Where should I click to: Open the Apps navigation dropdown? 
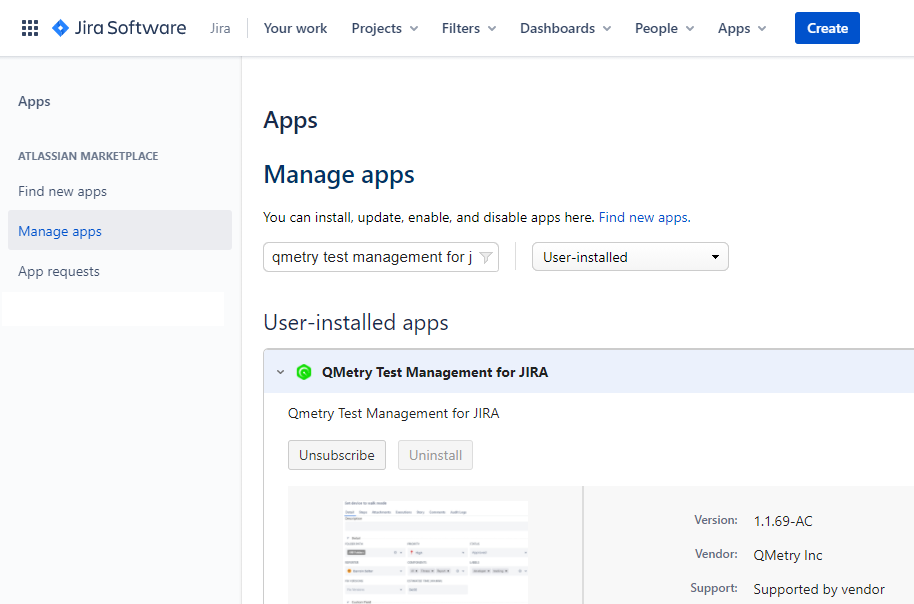click(x=741, y=28)
